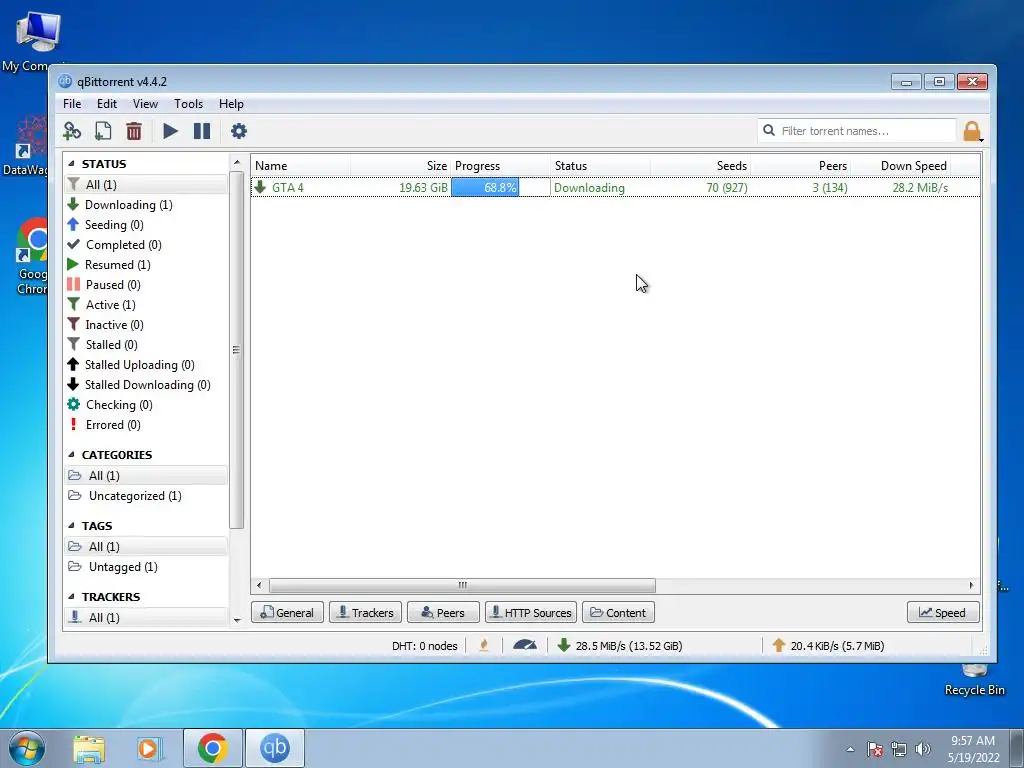Click the Add Torrent File toolbar icon
The height and width of the screenshot is (768, 1024).
103,131
